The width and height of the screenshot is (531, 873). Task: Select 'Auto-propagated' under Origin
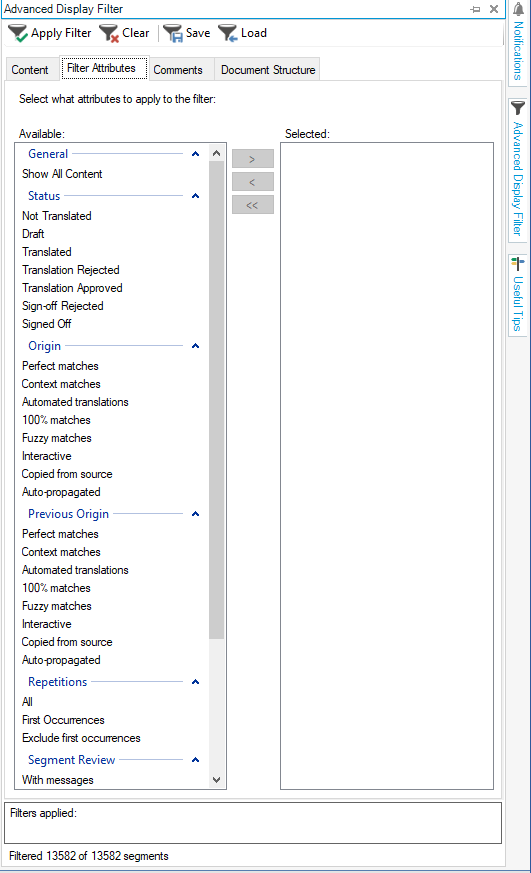coord(61,492)
